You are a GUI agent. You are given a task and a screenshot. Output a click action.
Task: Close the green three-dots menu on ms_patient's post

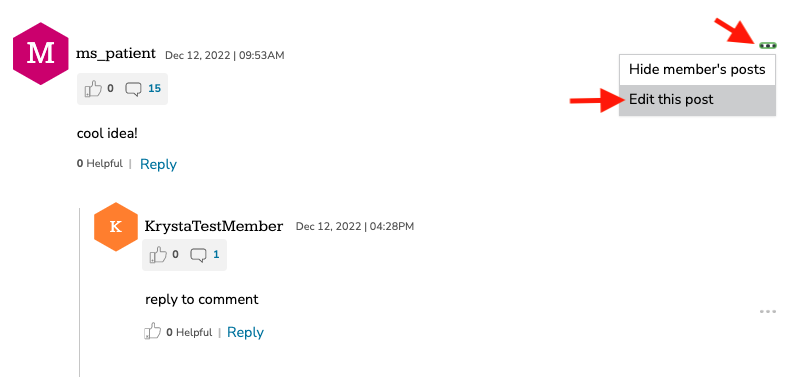click(768, 46)
